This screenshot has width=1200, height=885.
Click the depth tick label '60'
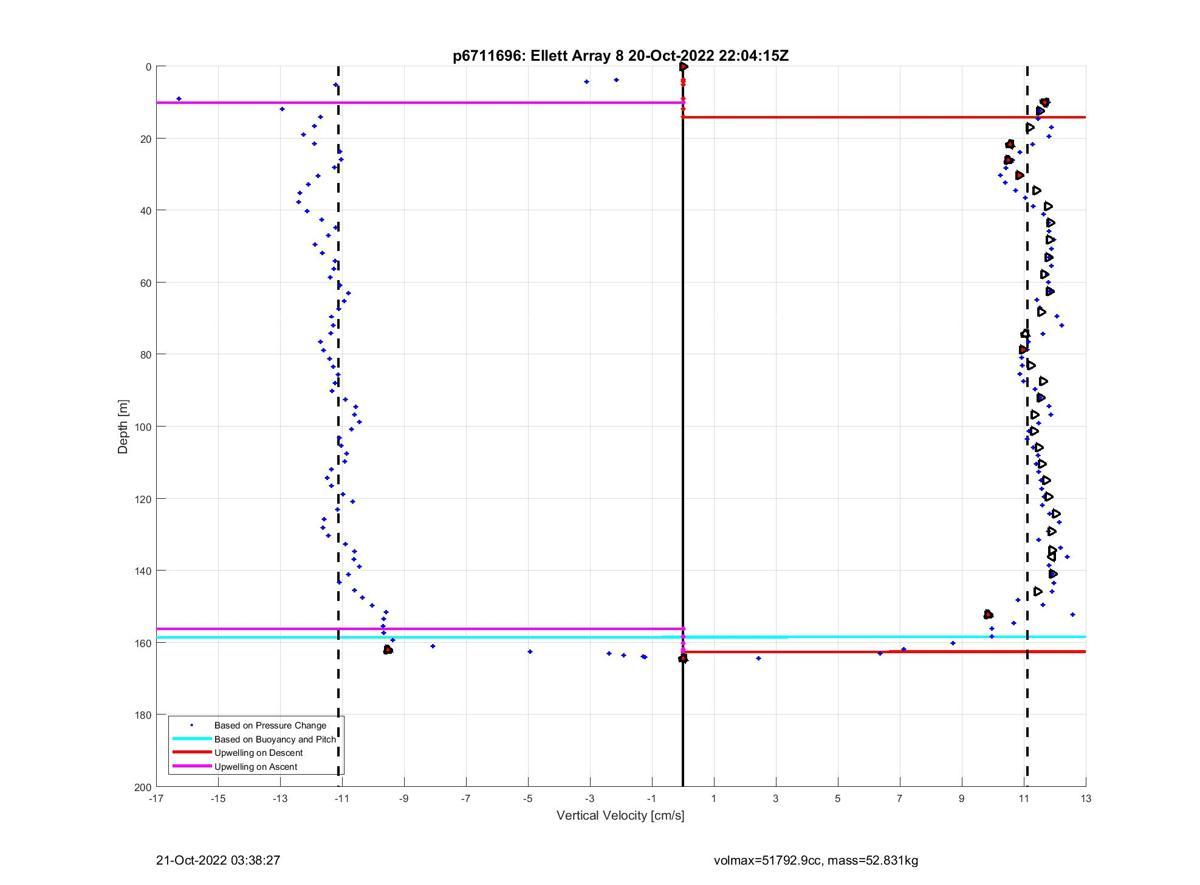(x=145, y=283)
